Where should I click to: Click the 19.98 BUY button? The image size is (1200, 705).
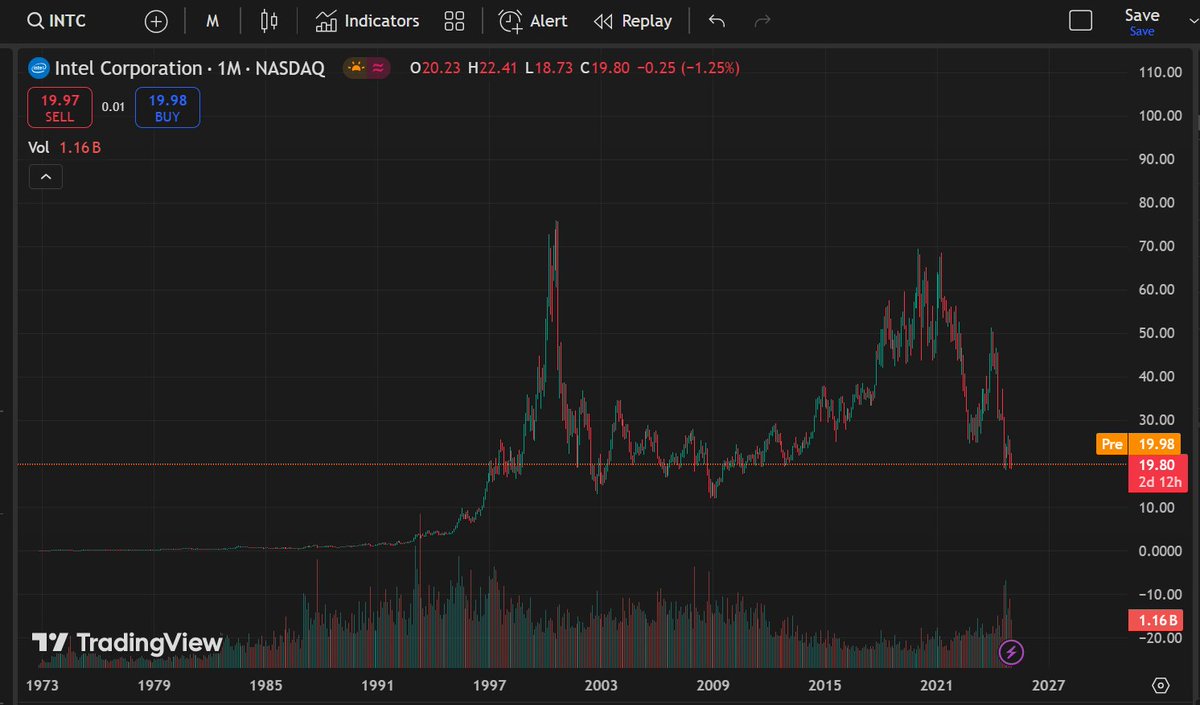coord(167,107)
